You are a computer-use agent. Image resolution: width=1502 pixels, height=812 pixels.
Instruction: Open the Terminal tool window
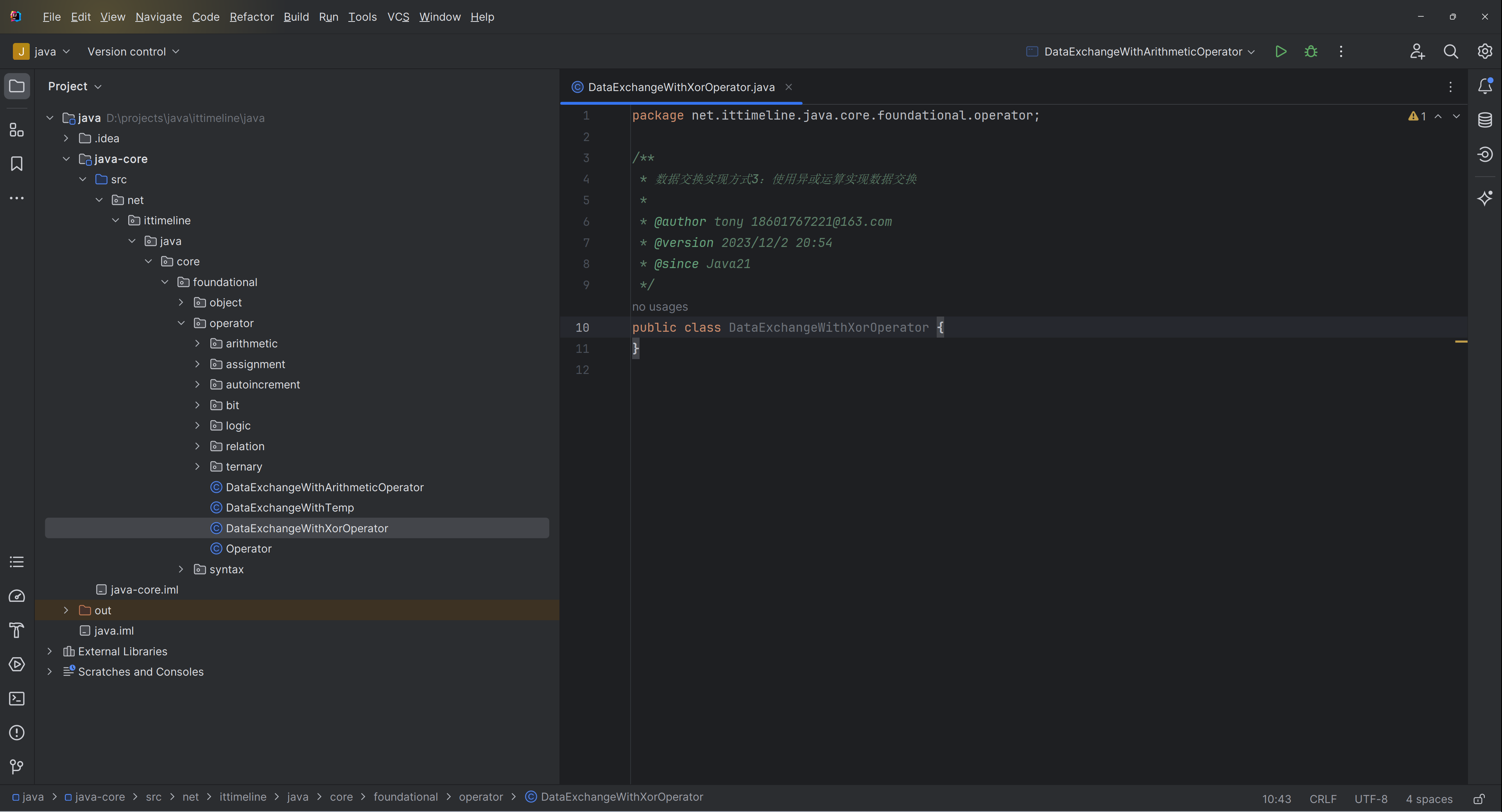[17, 698]
